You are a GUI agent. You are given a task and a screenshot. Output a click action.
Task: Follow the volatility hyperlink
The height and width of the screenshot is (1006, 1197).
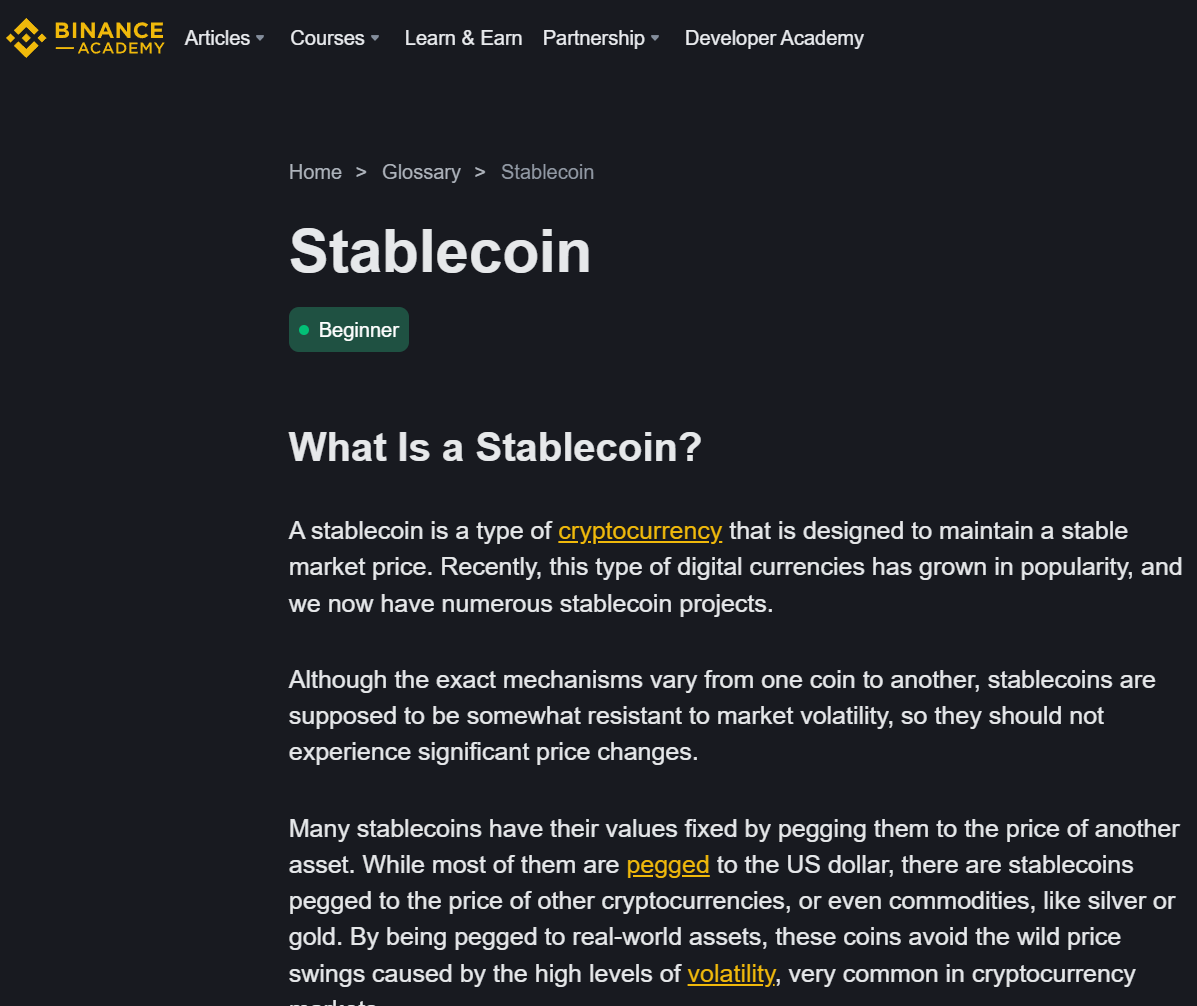731,974
